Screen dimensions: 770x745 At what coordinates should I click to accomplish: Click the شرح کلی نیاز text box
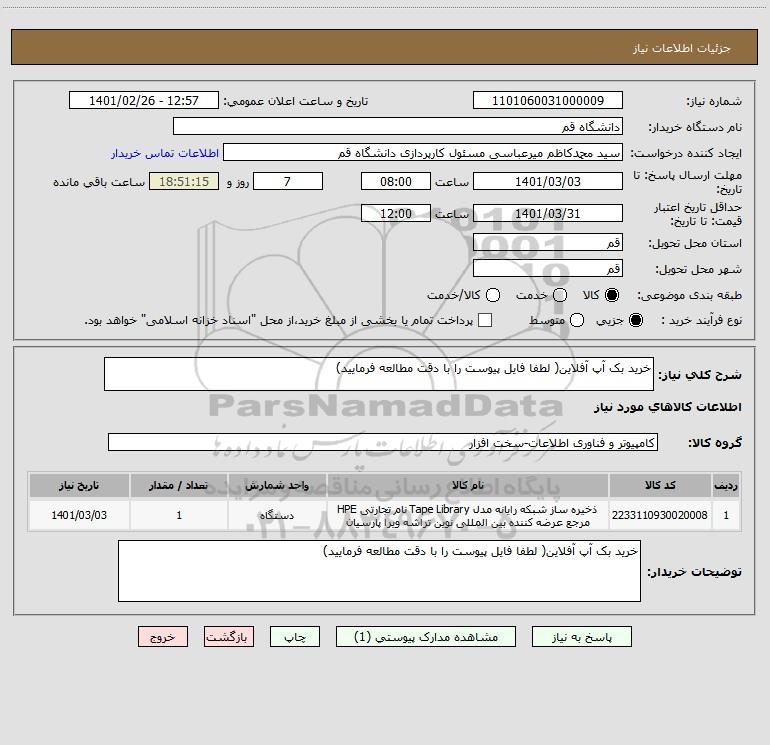coord(379,374)
